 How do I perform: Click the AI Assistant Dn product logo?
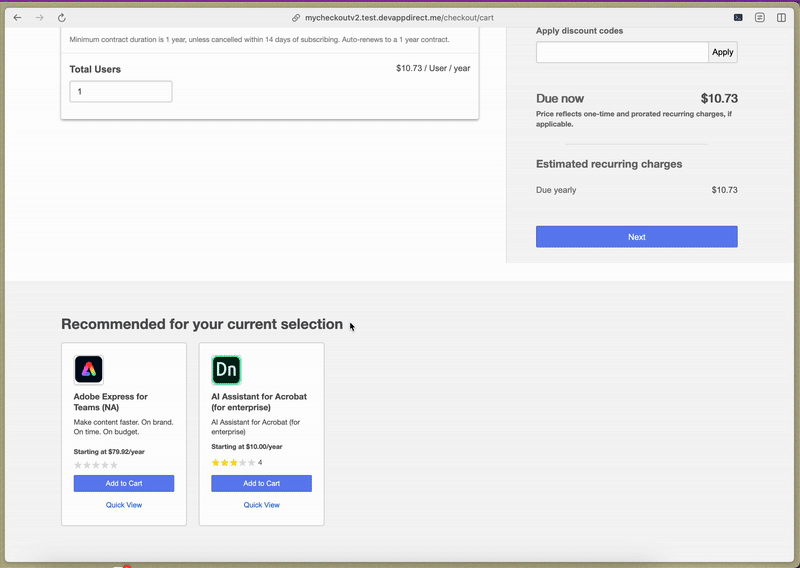226,370
